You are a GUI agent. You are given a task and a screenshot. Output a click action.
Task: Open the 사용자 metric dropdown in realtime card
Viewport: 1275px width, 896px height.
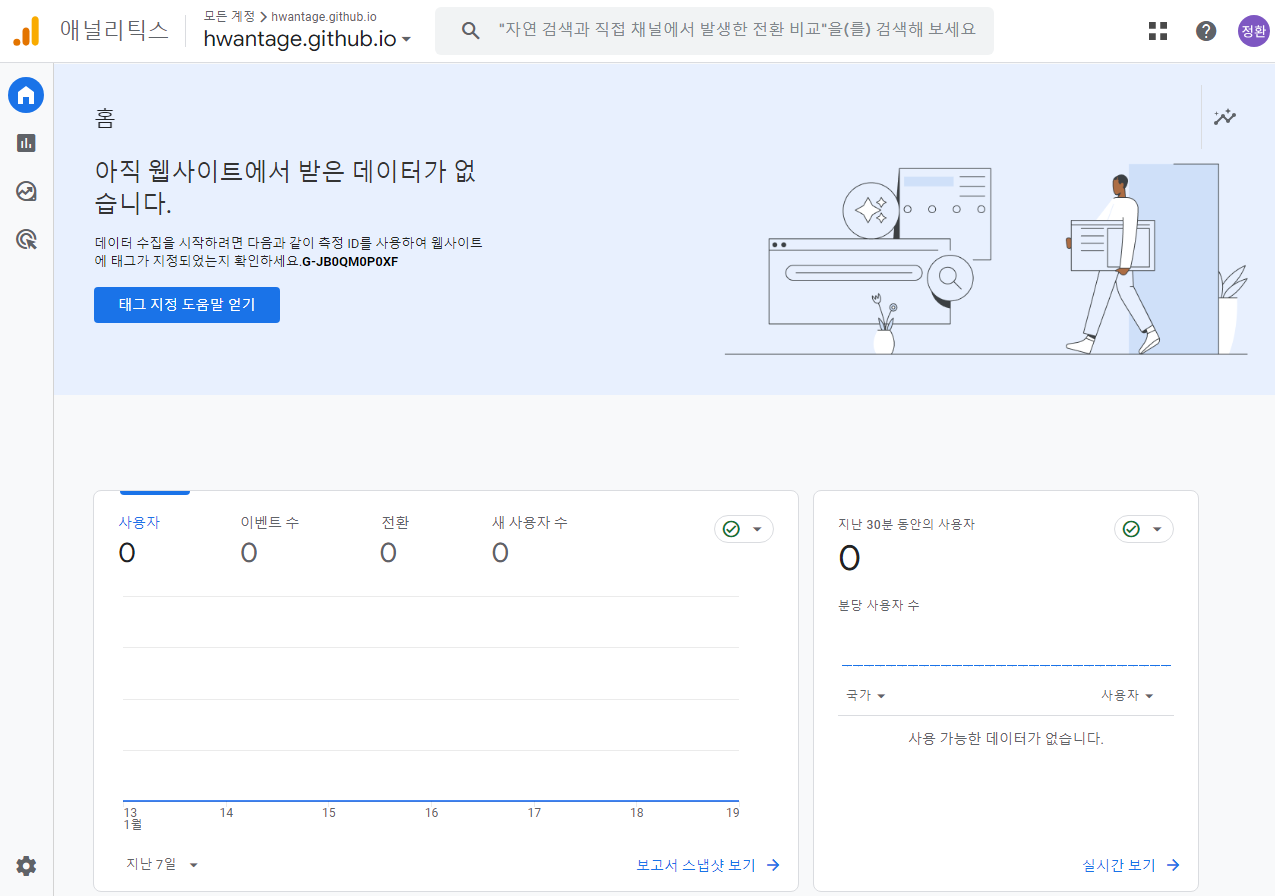click(1127, 695)
